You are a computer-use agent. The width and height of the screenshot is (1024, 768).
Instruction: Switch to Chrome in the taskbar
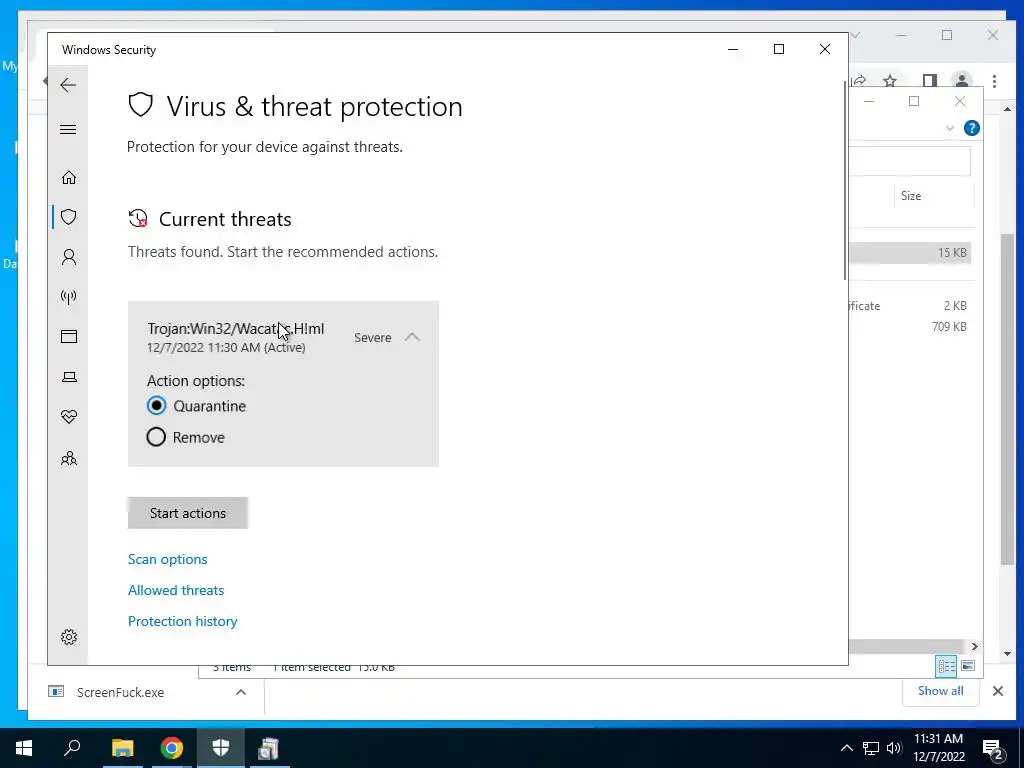[x=172, y=748]
